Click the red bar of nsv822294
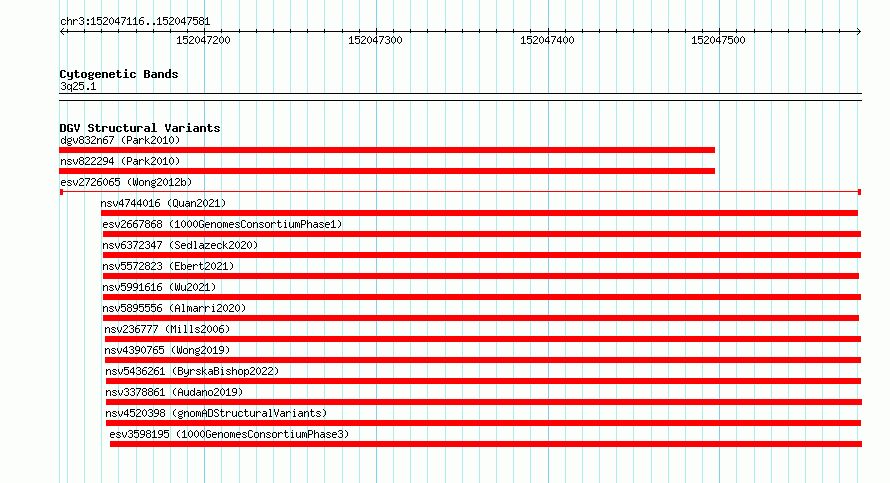Image resolution: width=890 pixels, height=483 pixels. click(387, 171)
